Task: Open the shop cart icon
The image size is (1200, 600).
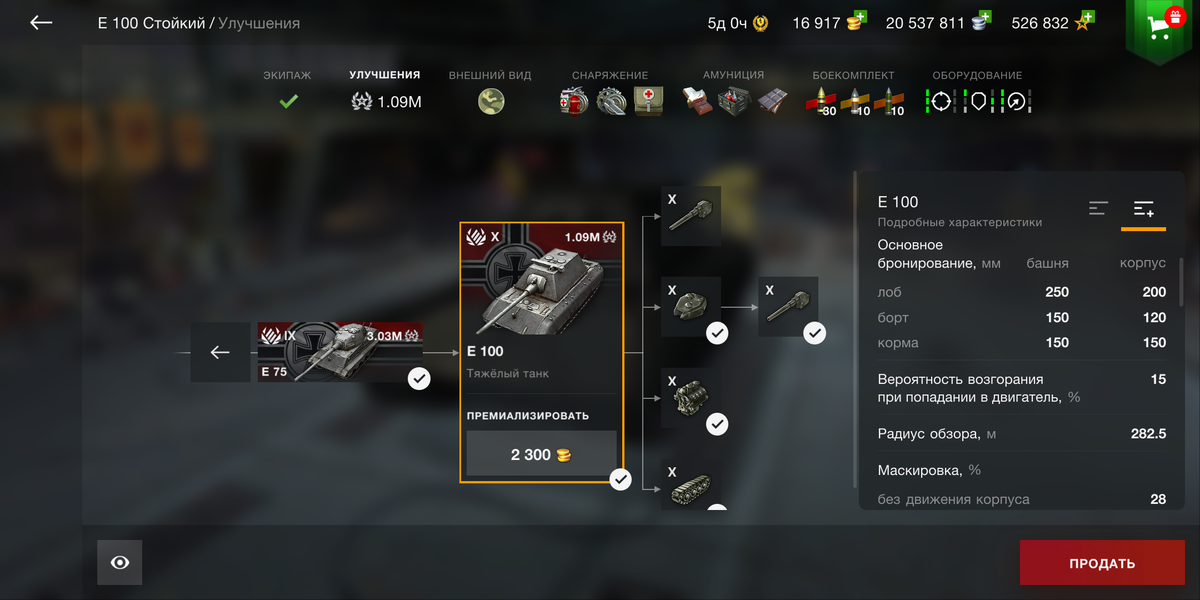Action: tap(1161, 27)
